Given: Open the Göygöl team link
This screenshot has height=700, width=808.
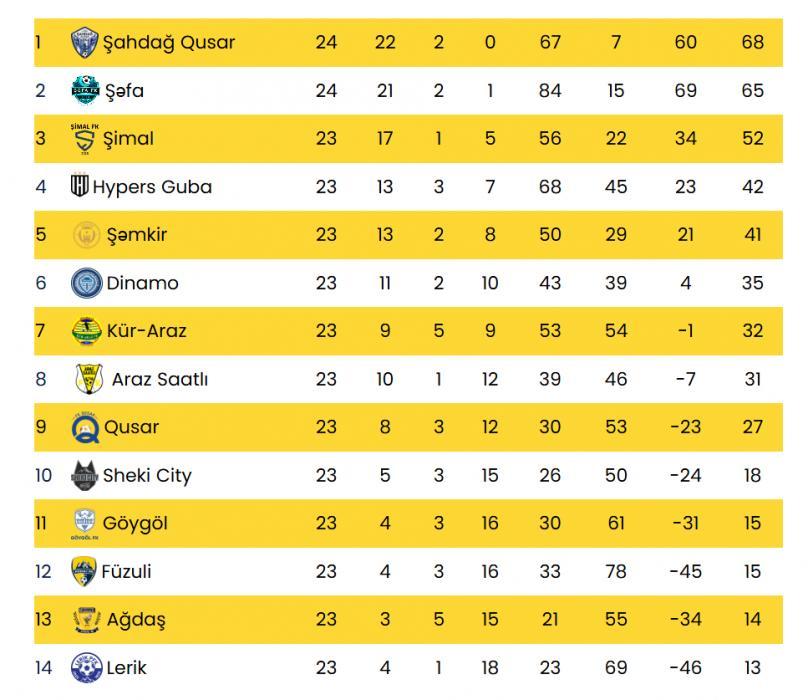Looking at the screenshot, I should [x=135, y=523].
